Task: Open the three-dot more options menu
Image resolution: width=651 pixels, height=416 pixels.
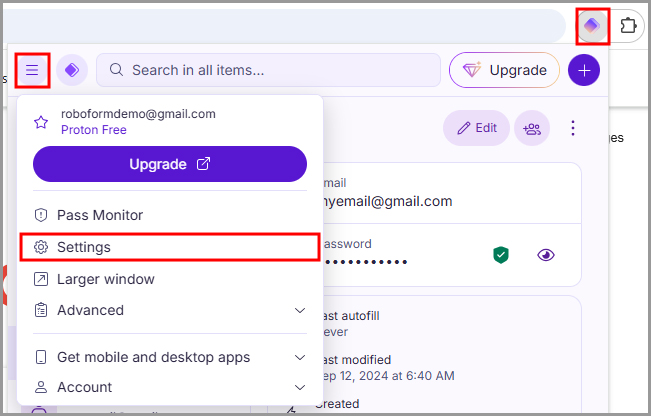Action: pyautogui.click(x=573, y=128)
